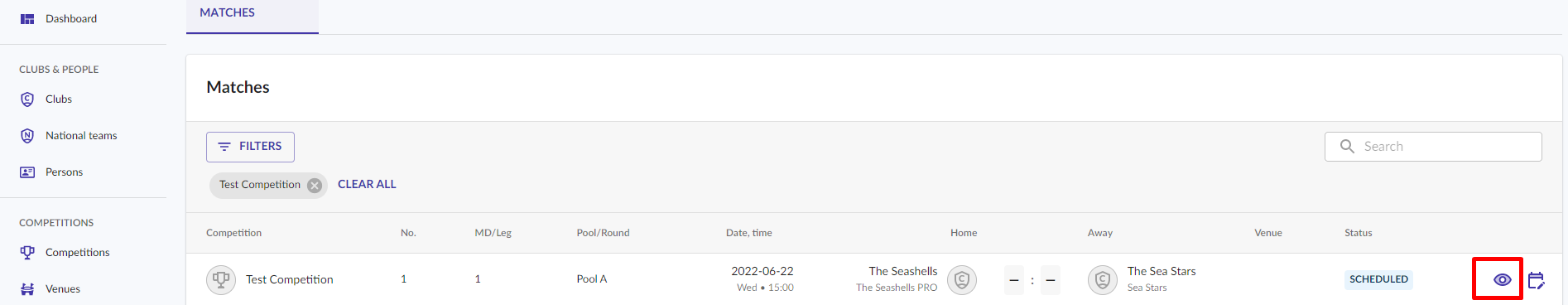1568x305 pixels.
Task: Click CLEAR ALL filters link
Action: [367, 184]
